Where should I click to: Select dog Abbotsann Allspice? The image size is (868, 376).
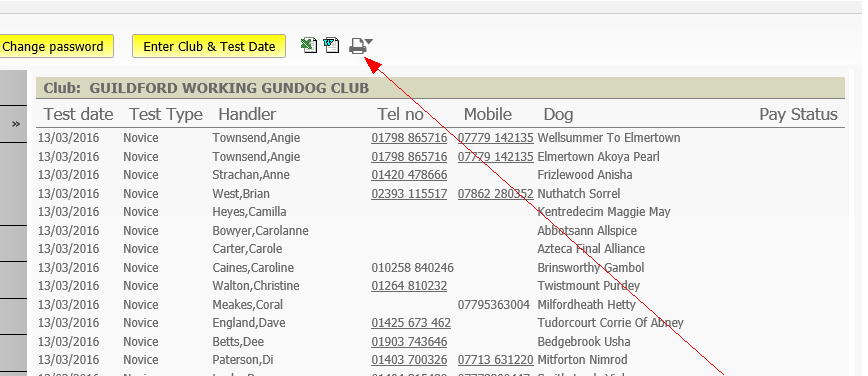coord(587,231)
